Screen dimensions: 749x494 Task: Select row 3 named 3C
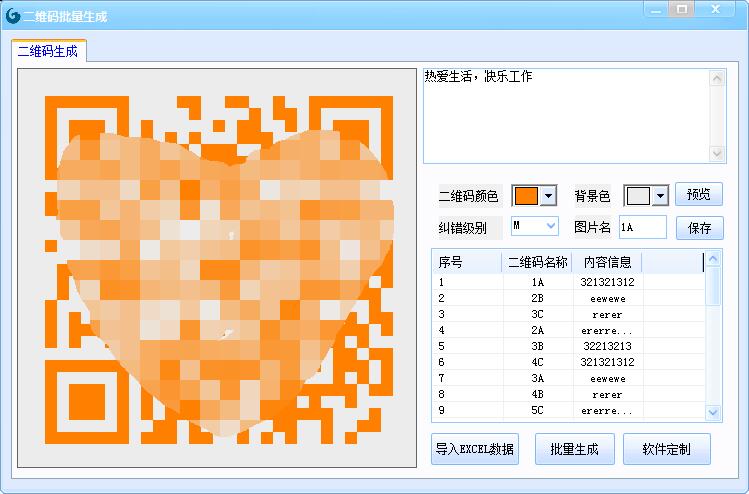click(x=568, y=314)
